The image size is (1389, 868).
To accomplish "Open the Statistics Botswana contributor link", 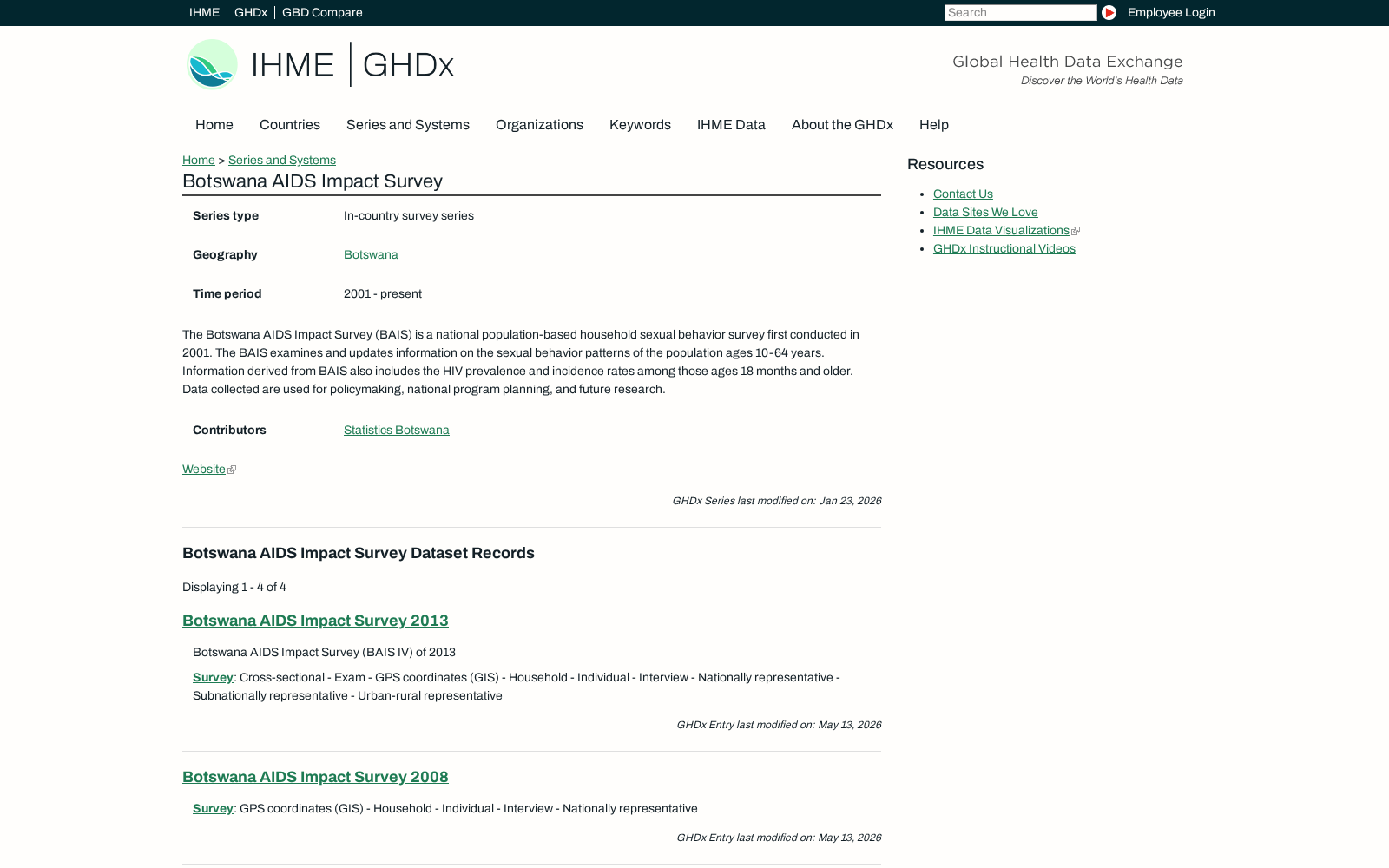I will coord(397,430).
